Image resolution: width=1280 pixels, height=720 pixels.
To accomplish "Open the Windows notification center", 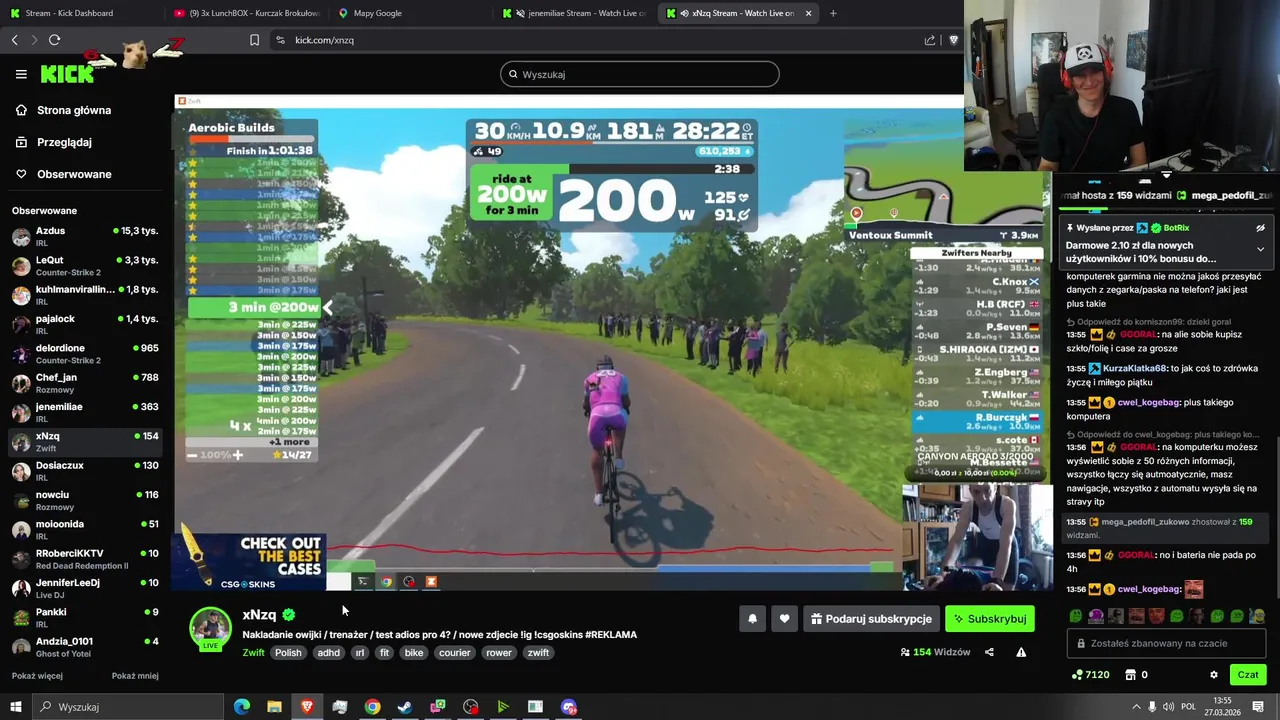I will pos(1258,707).
